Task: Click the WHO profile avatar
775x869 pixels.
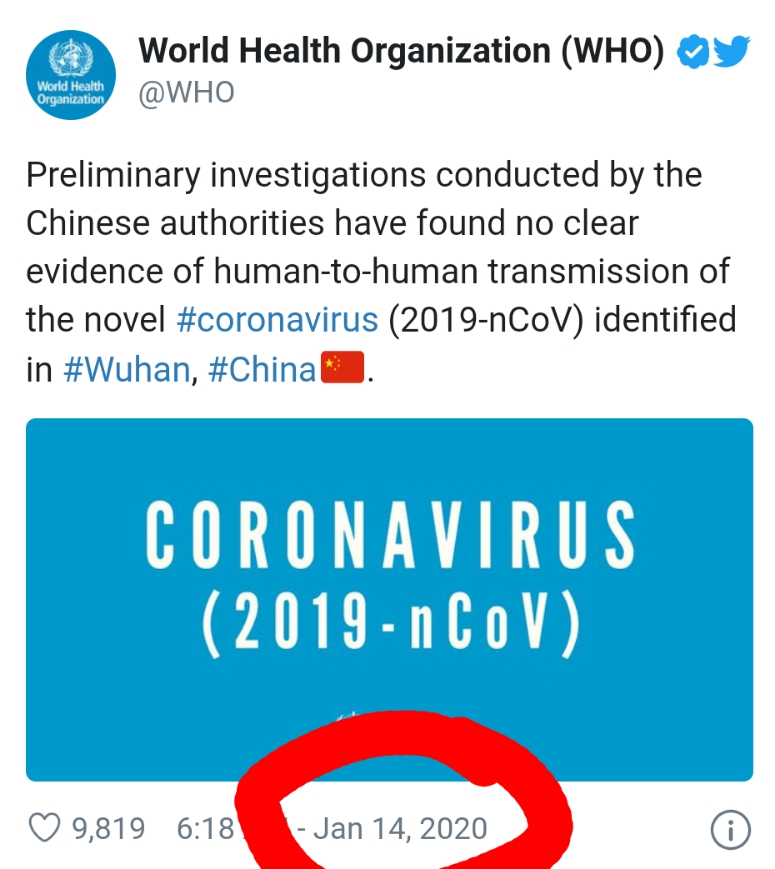Action: [71, 75]
